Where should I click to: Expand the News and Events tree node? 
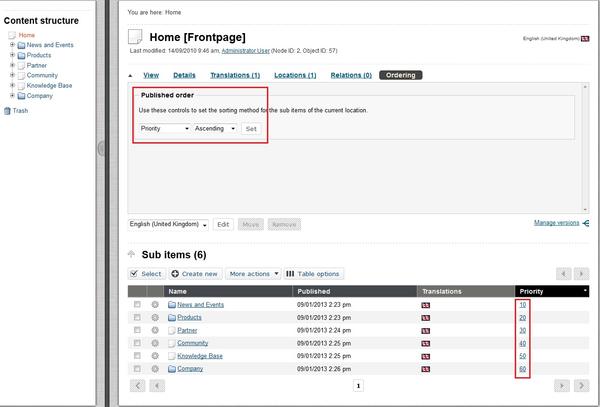coord(12,45)
